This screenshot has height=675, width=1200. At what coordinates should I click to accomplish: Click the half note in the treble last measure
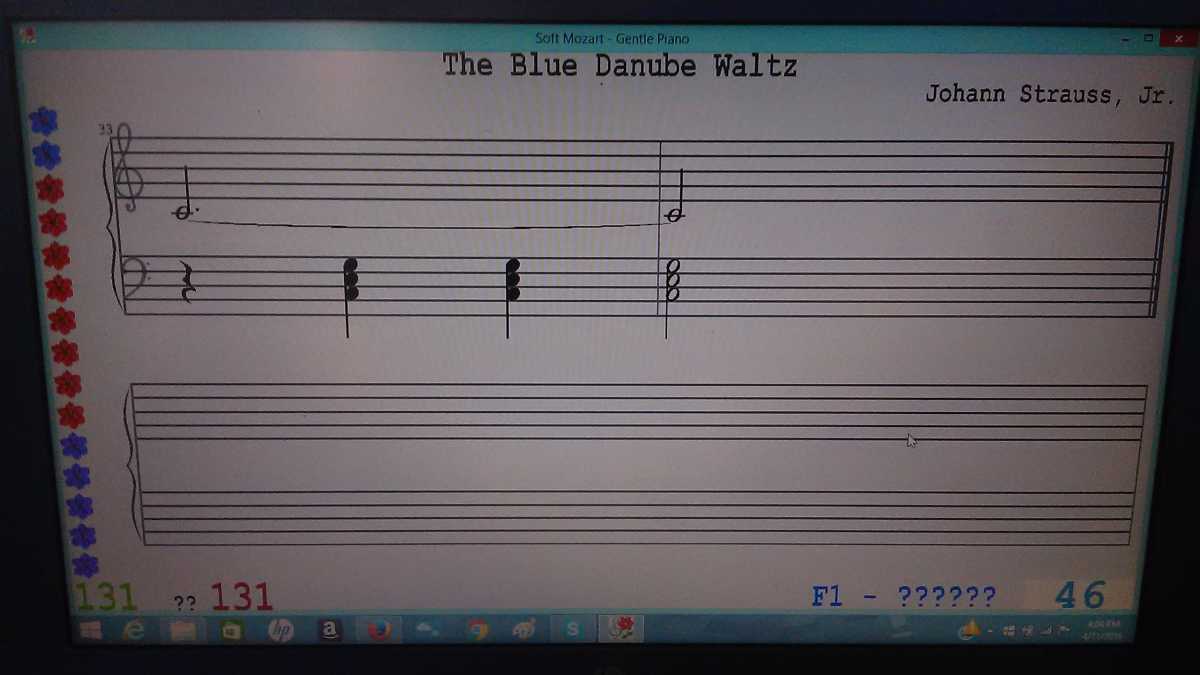point(676,193)
